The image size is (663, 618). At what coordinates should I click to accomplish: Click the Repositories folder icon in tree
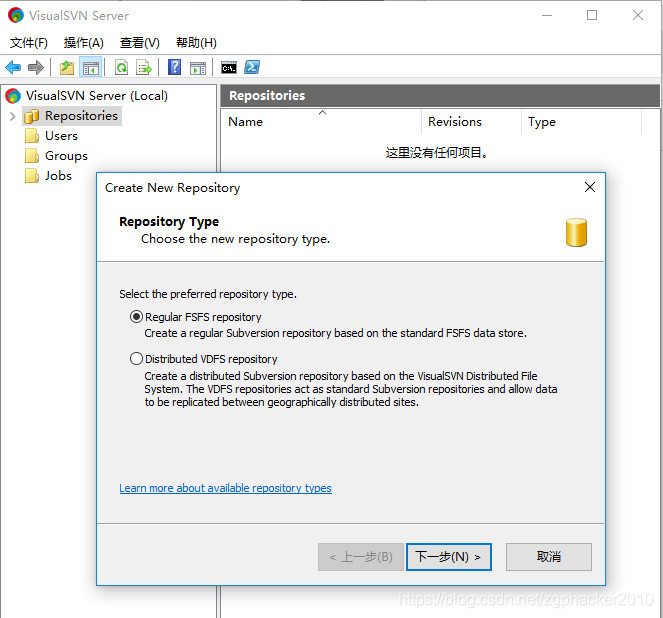(32, 116)
